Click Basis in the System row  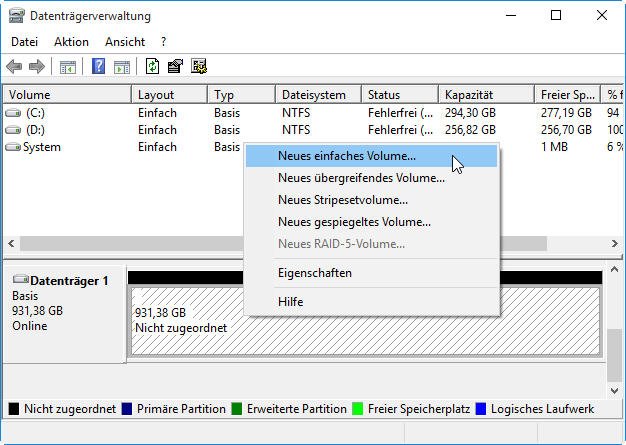coord(227,147)
